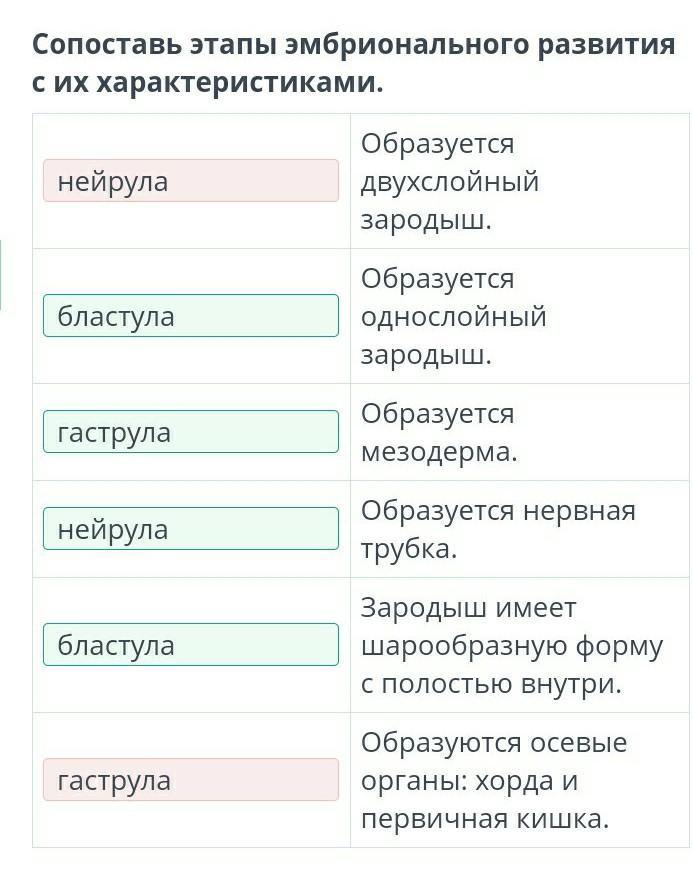
Task: Click the description 'Образуется нервная трубка'
Action: coord(498,529)
